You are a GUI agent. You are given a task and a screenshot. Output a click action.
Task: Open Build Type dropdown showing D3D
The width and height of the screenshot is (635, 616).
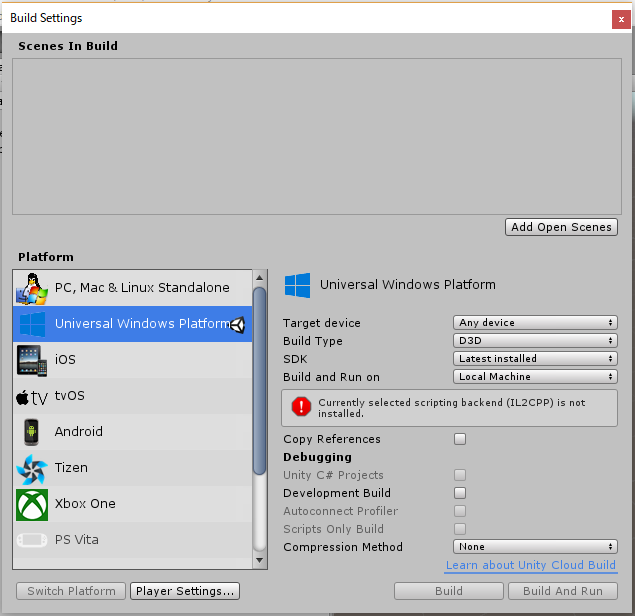click(535, 341)
